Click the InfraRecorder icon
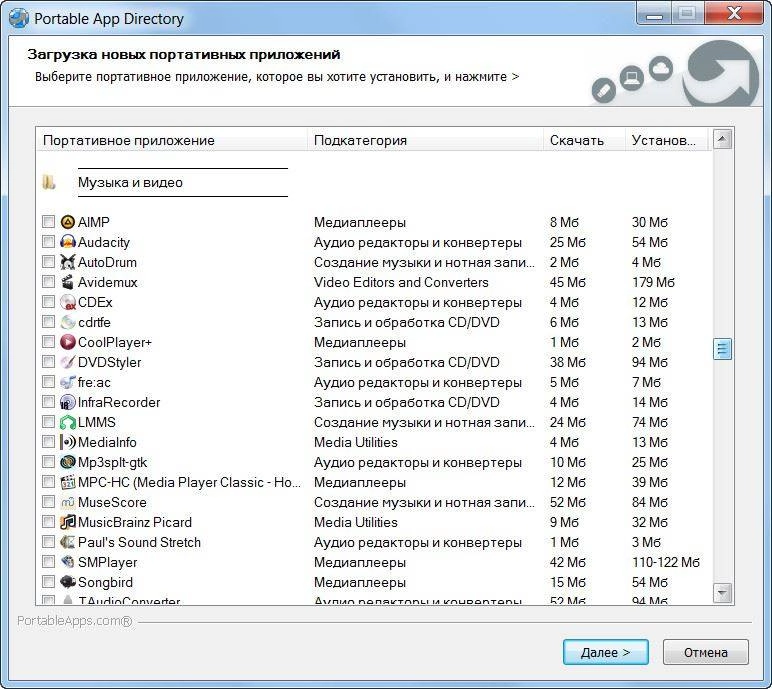Screen dimensions: 772x689 tap(67, 402)
